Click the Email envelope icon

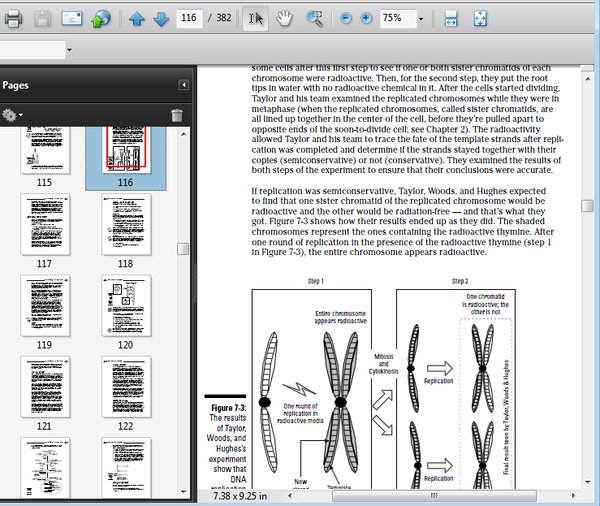coord(72,19)
